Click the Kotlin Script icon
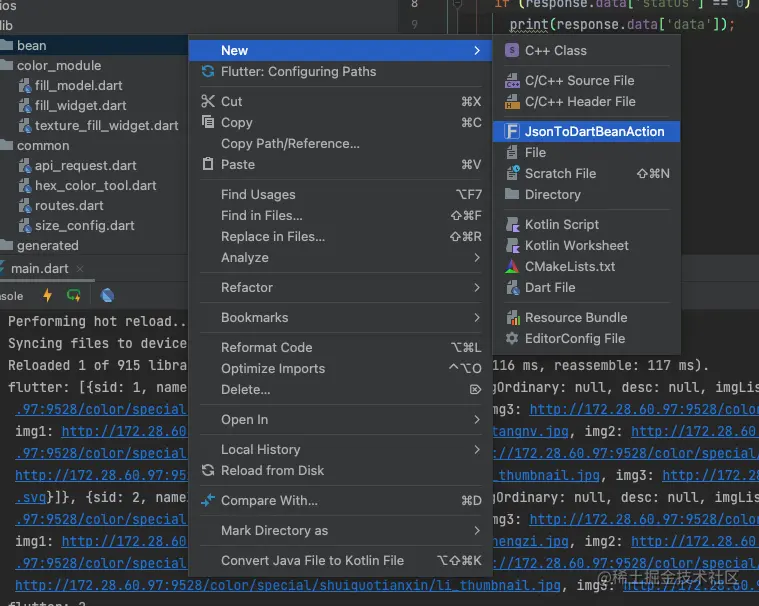The height and width of the screenshot is (606, 759). [512, 225]
